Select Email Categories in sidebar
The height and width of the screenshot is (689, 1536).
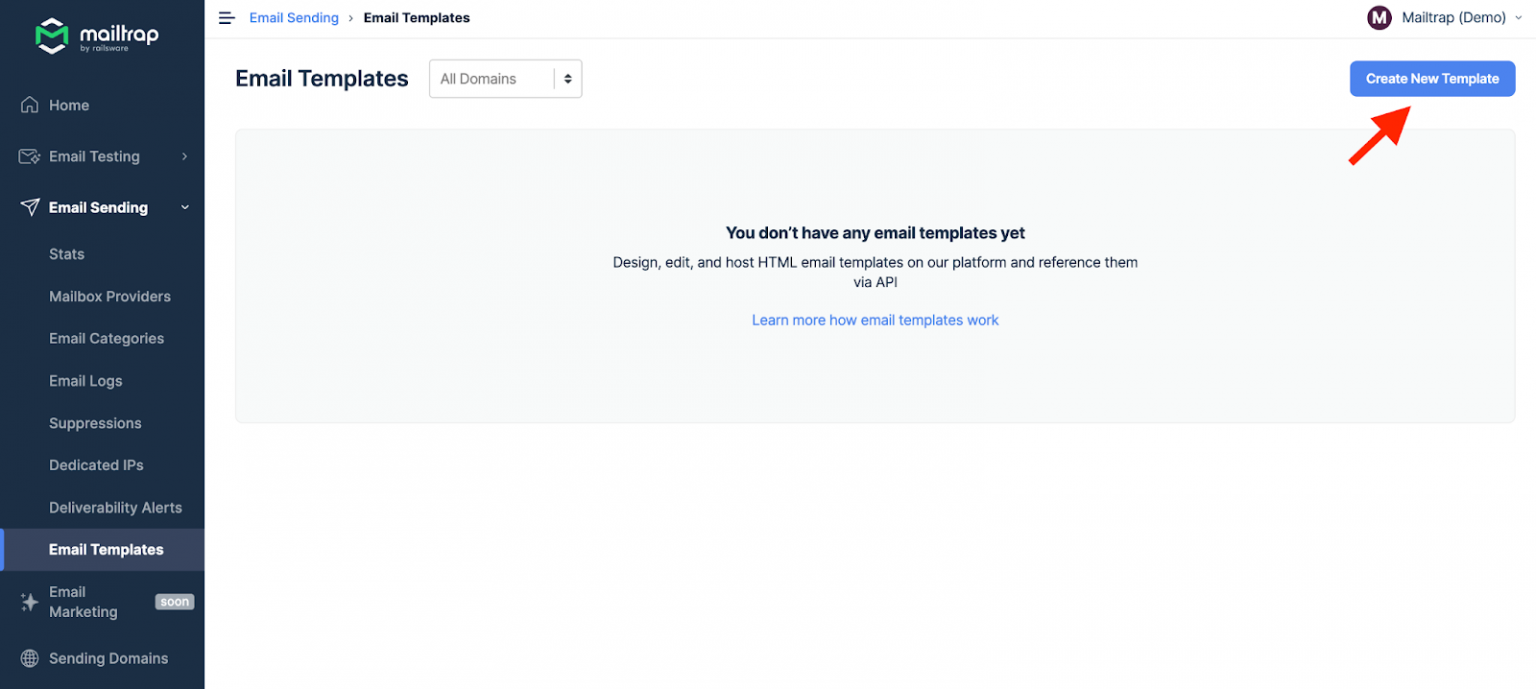pos(106,339)
